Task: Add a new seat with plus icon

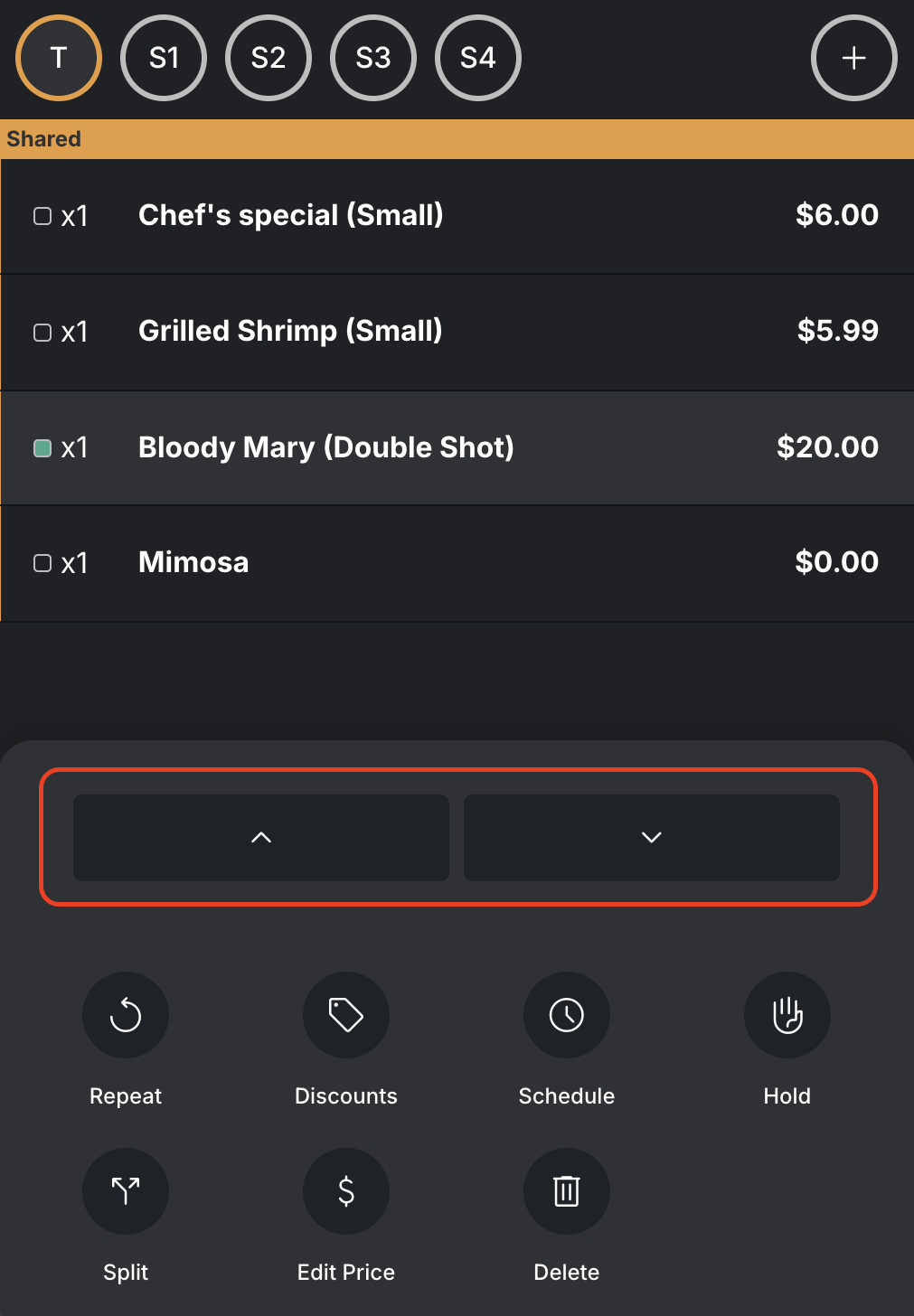Action: point(854,58)
